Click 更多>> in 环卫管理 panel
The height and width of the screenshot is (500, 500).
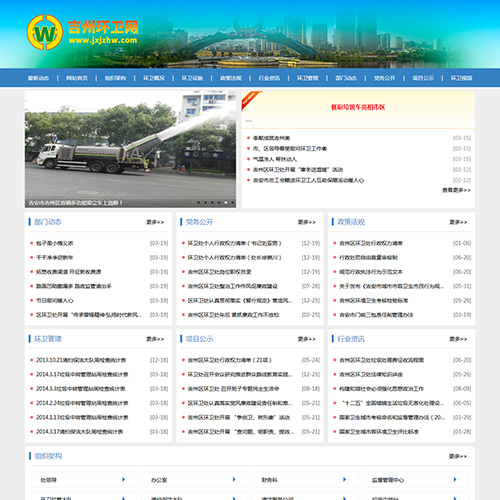[x=155, y=339]
